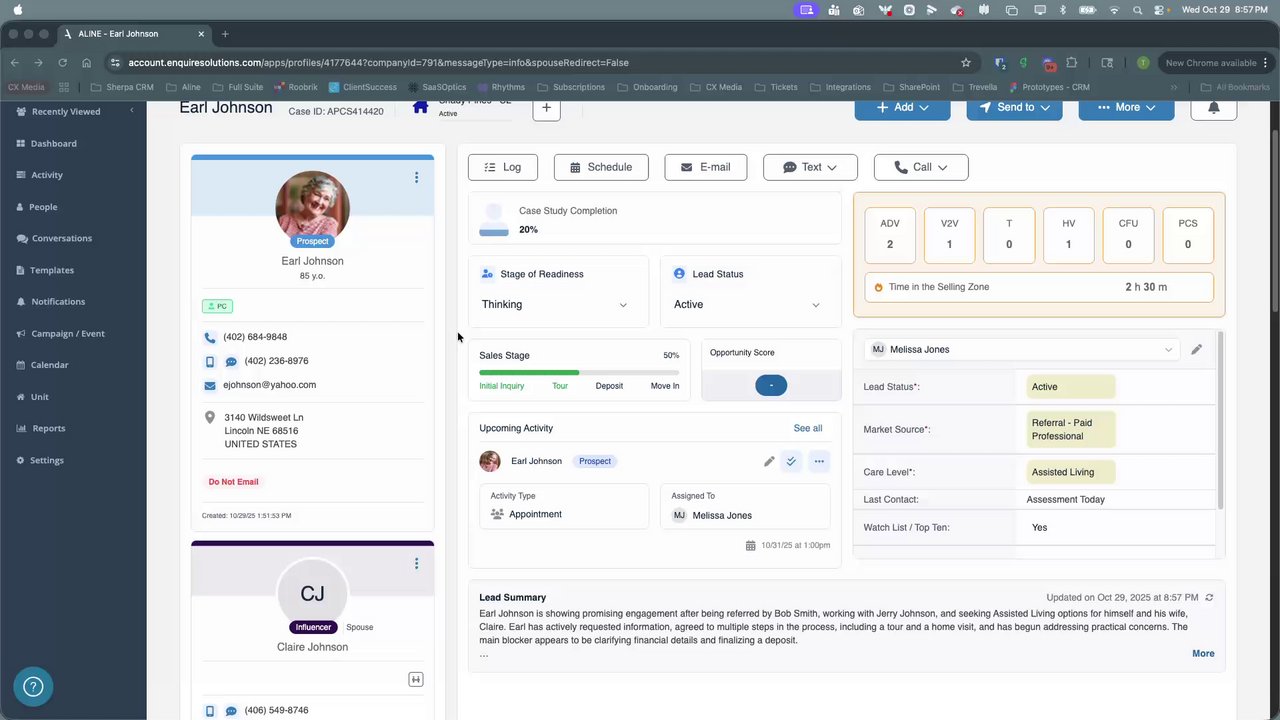Bookmark this page with the star icon
The height and width of the screenshot is (720, 1280).
tap(966, 62)
